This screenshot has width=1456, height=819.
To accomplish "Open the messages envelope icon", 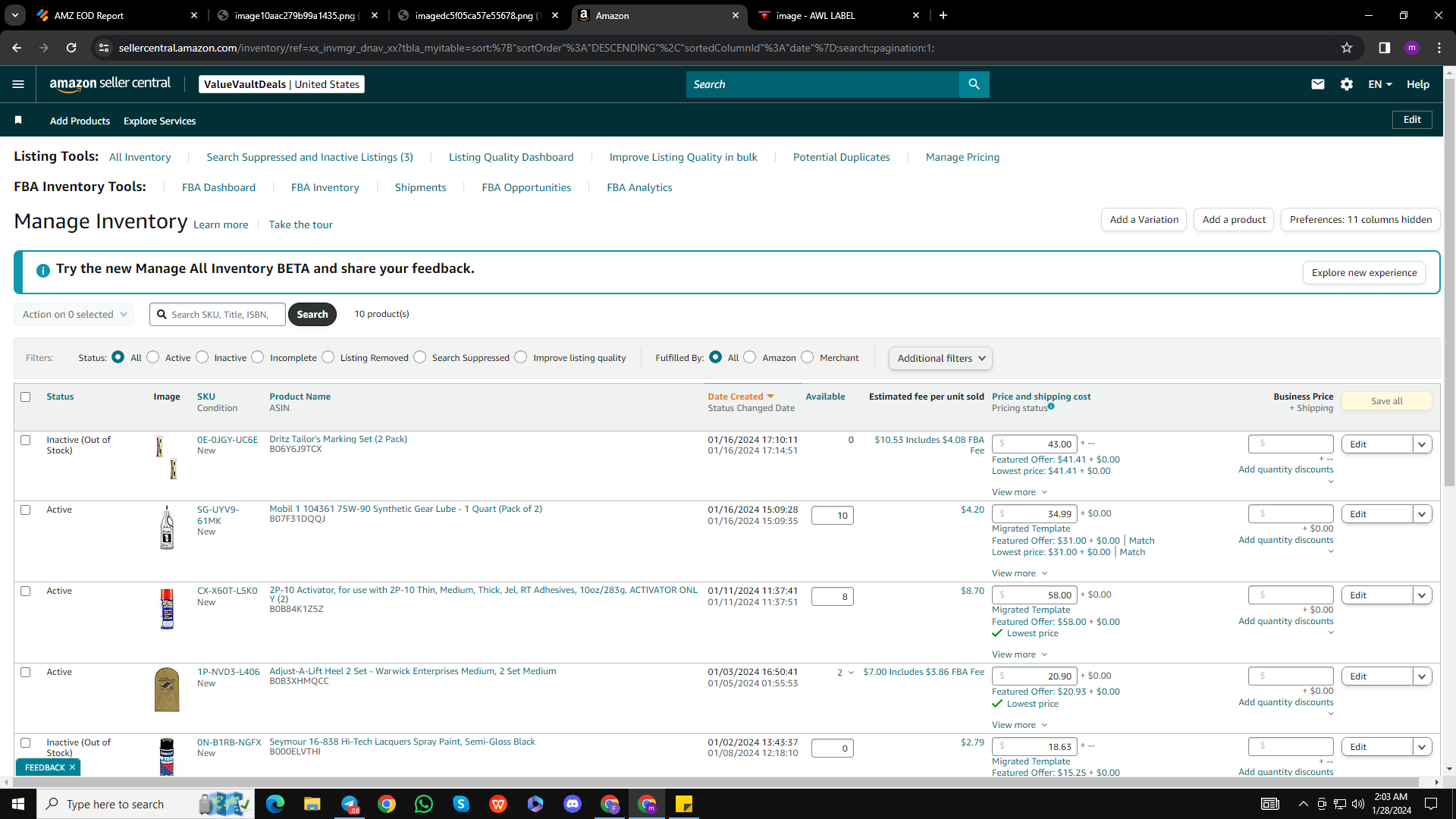I will point(1318,84).
